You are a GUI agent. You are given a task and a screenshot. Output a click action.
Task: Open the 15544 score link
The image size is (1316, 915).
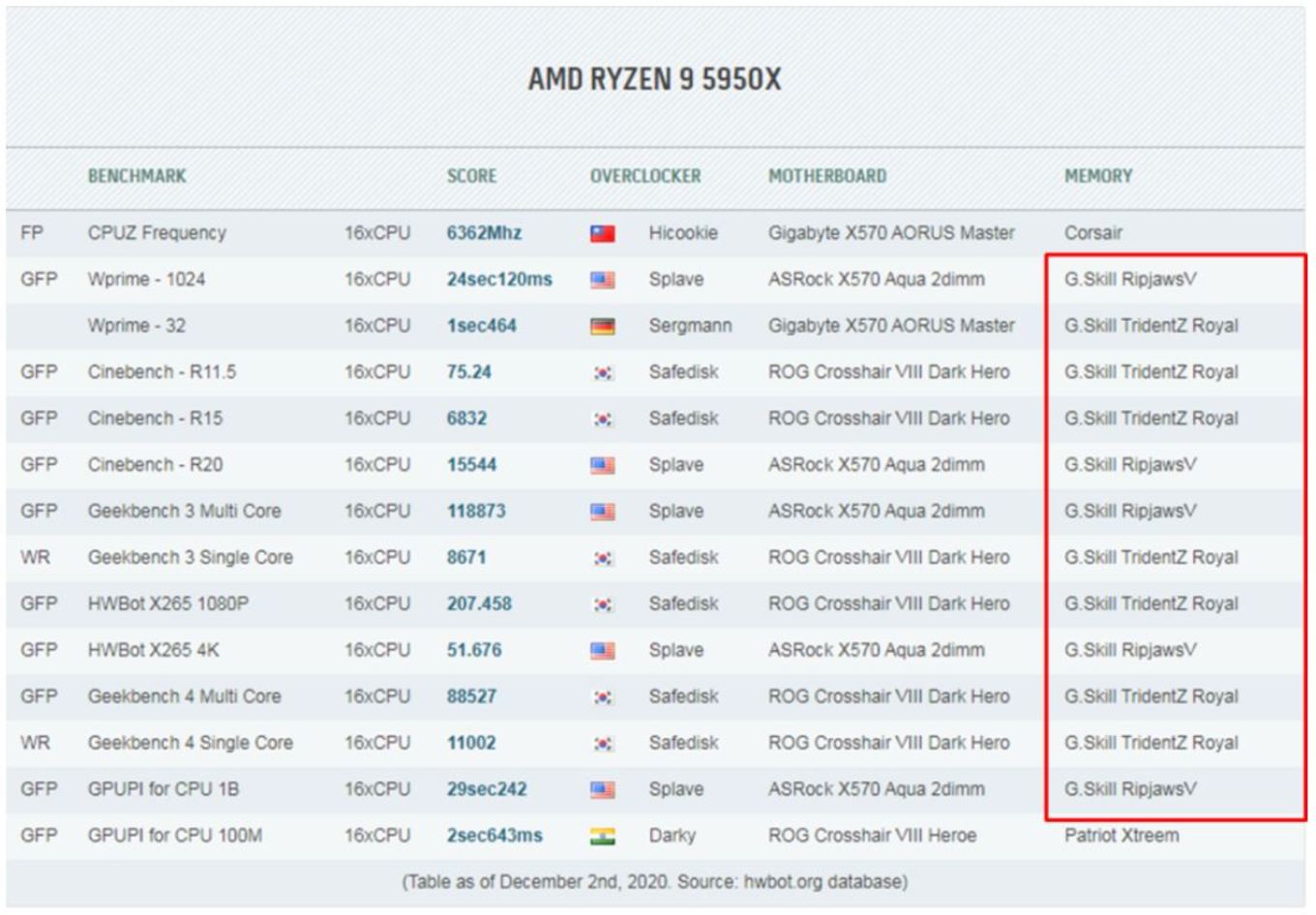coord(471,465)
